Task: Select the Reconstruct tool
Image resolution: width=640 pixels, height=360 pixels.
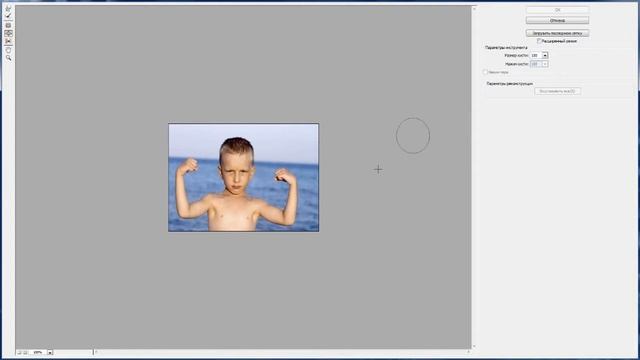Action: tap(8, 16)
